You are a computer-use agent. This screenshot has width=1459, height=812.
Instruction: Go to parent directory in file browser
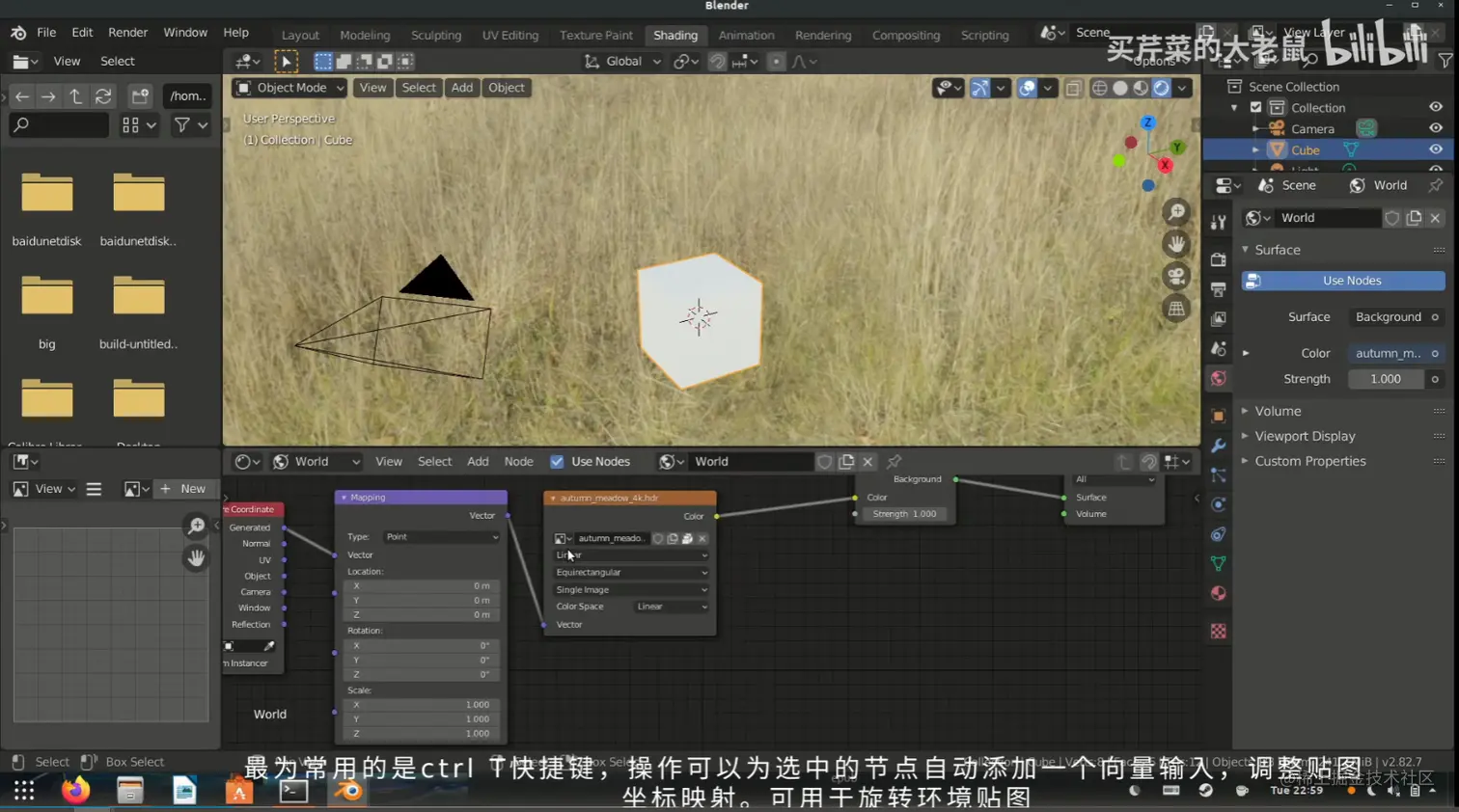[75, 96]
